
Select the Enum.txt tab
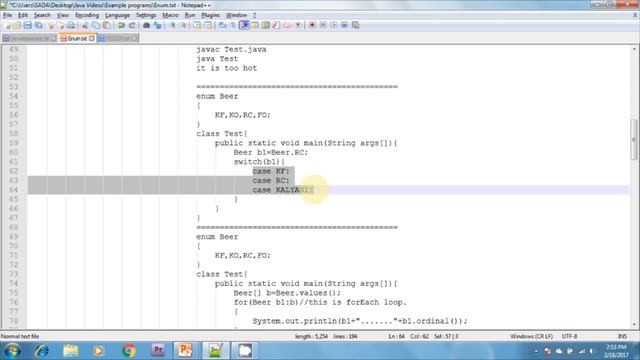click(77, 38)
